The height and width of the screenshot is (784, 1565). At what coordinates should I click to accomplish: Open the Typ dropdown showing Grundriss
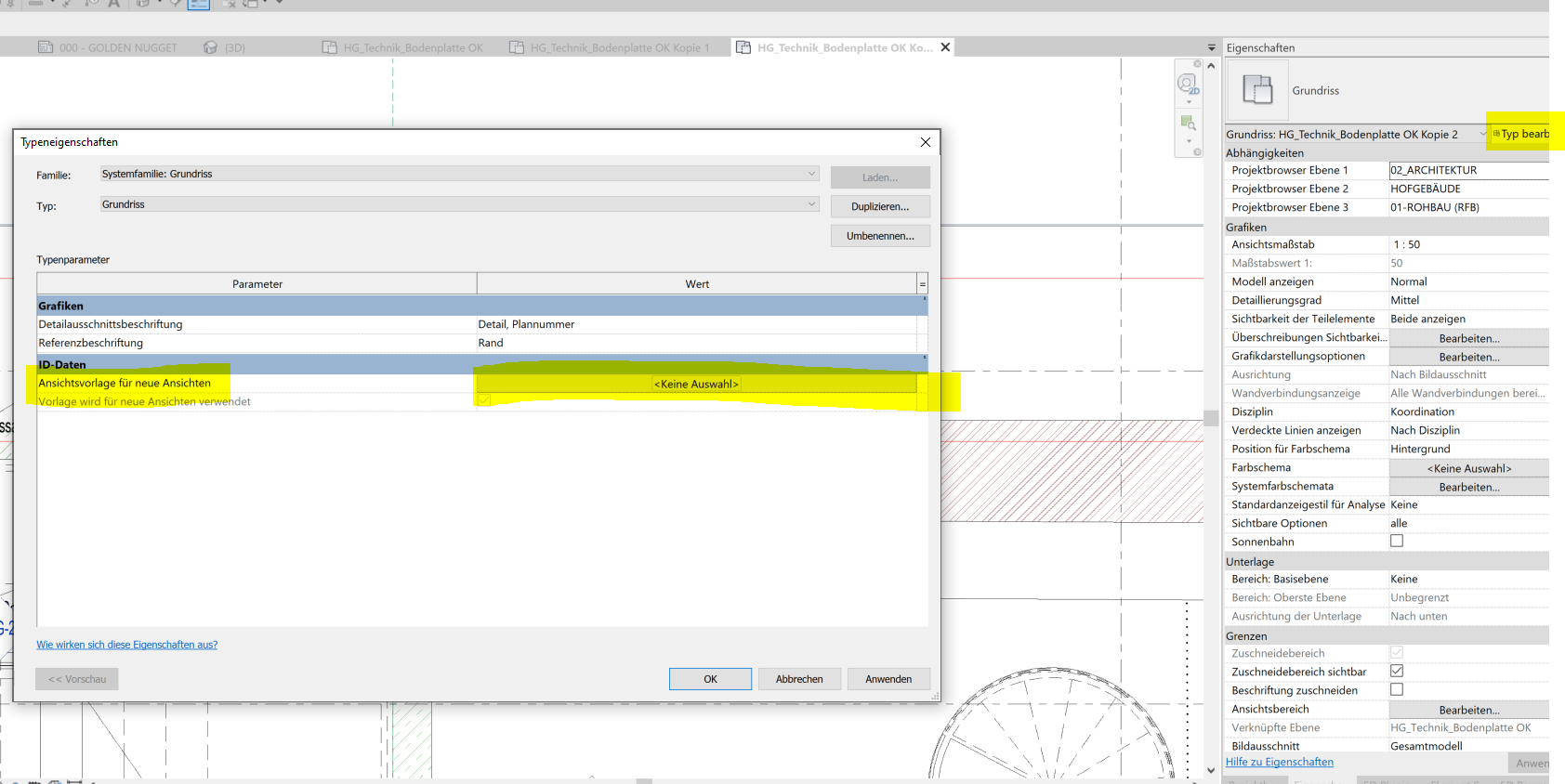(x=459, y=204)
